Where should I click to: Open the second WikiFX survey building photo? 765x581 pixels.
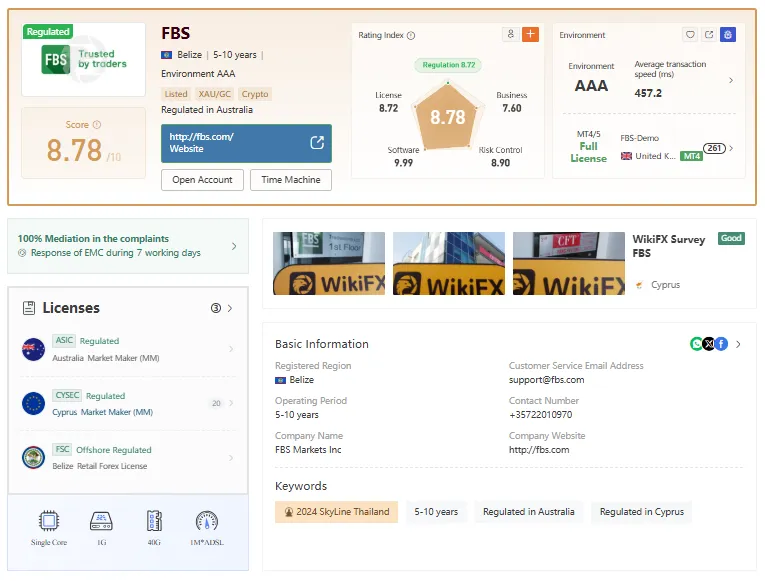(x=449, y=263)
